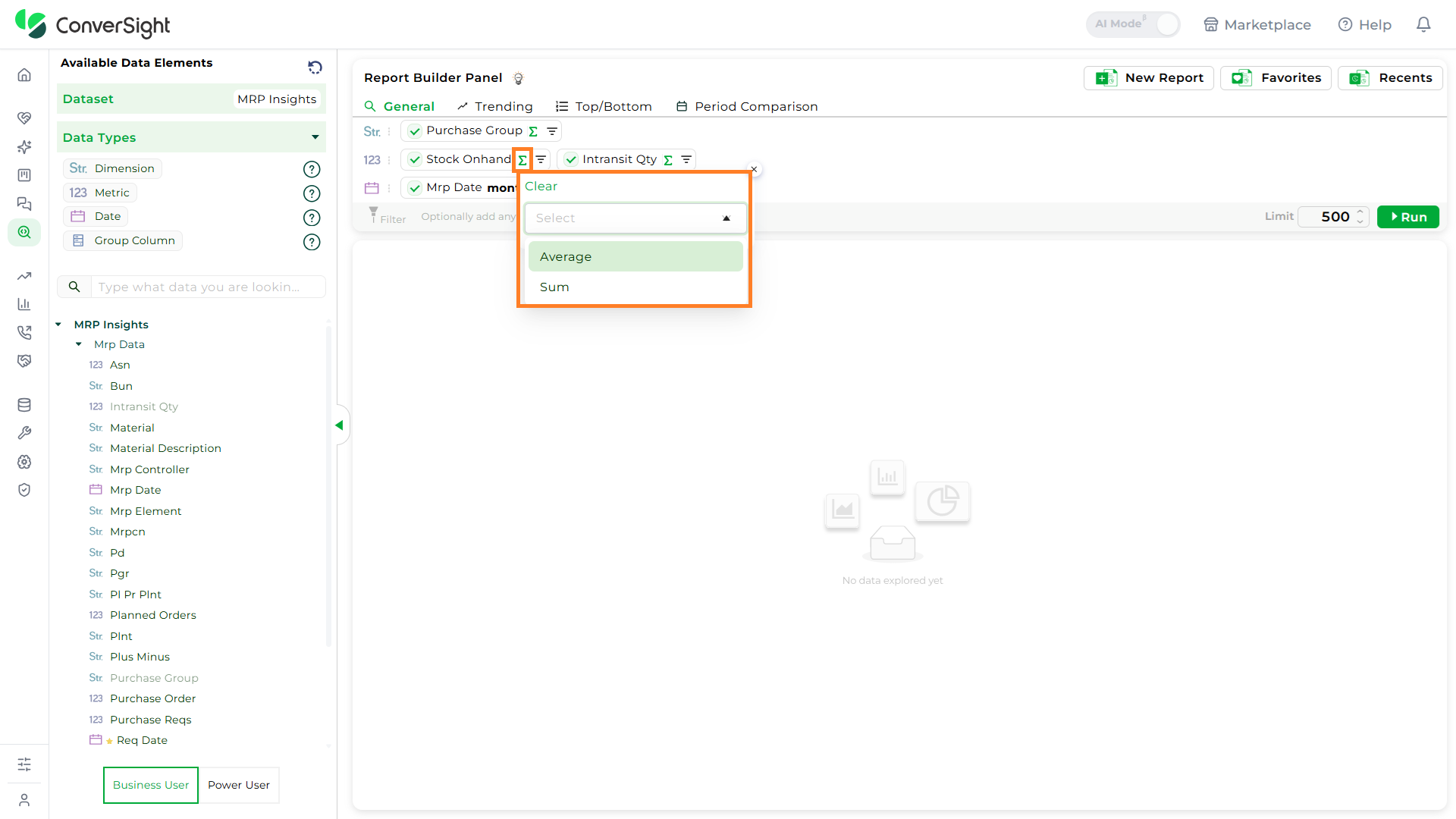1456x819 pixels.
Task: Switch to the Trending tab
Action: [495, 106]
